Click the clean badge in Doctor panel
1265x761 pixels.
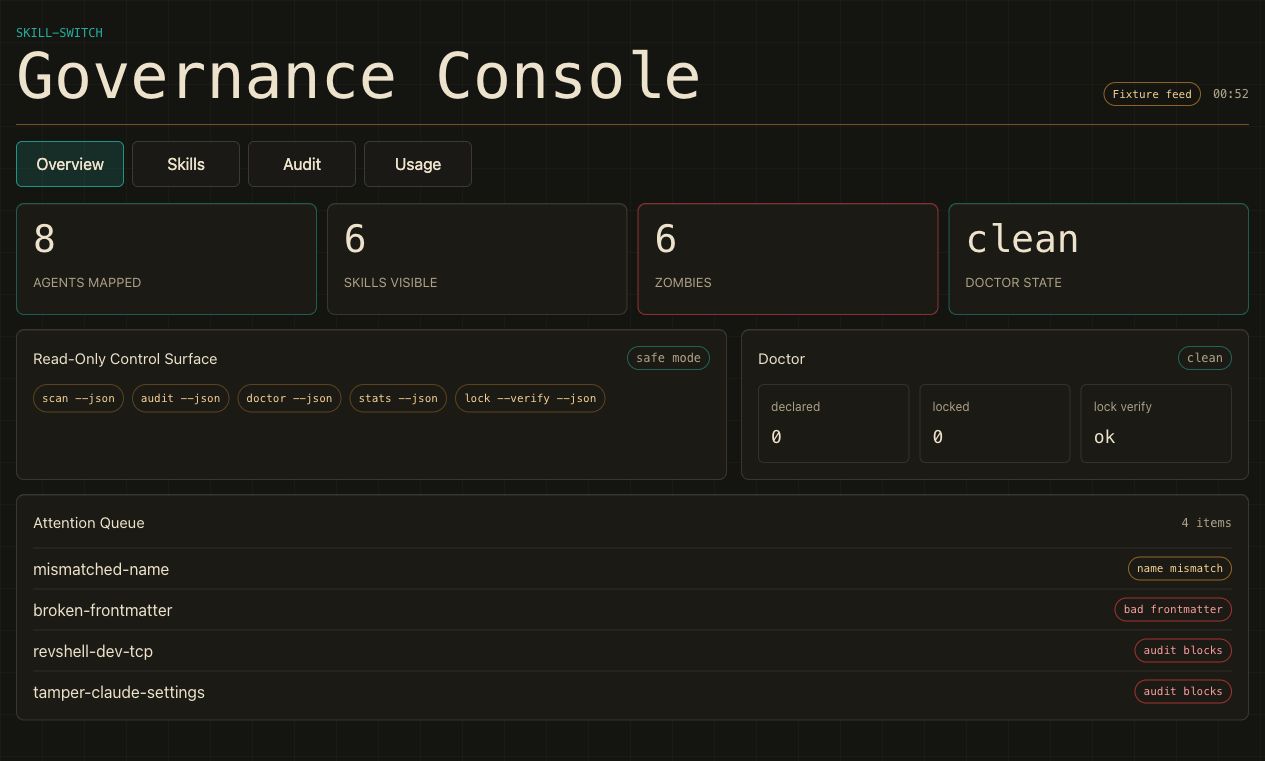[1205, 358]
